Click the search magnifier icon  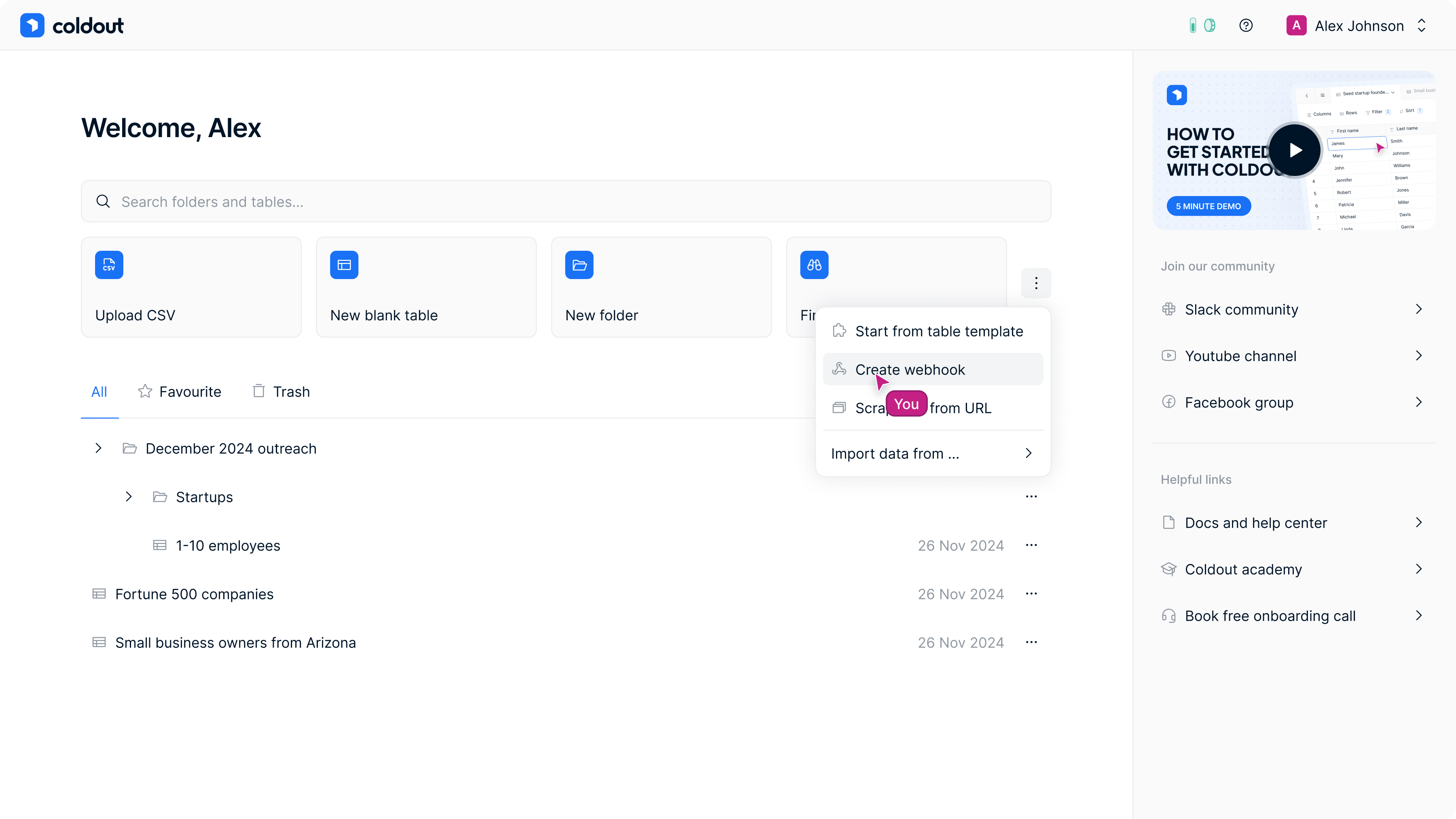103,202
